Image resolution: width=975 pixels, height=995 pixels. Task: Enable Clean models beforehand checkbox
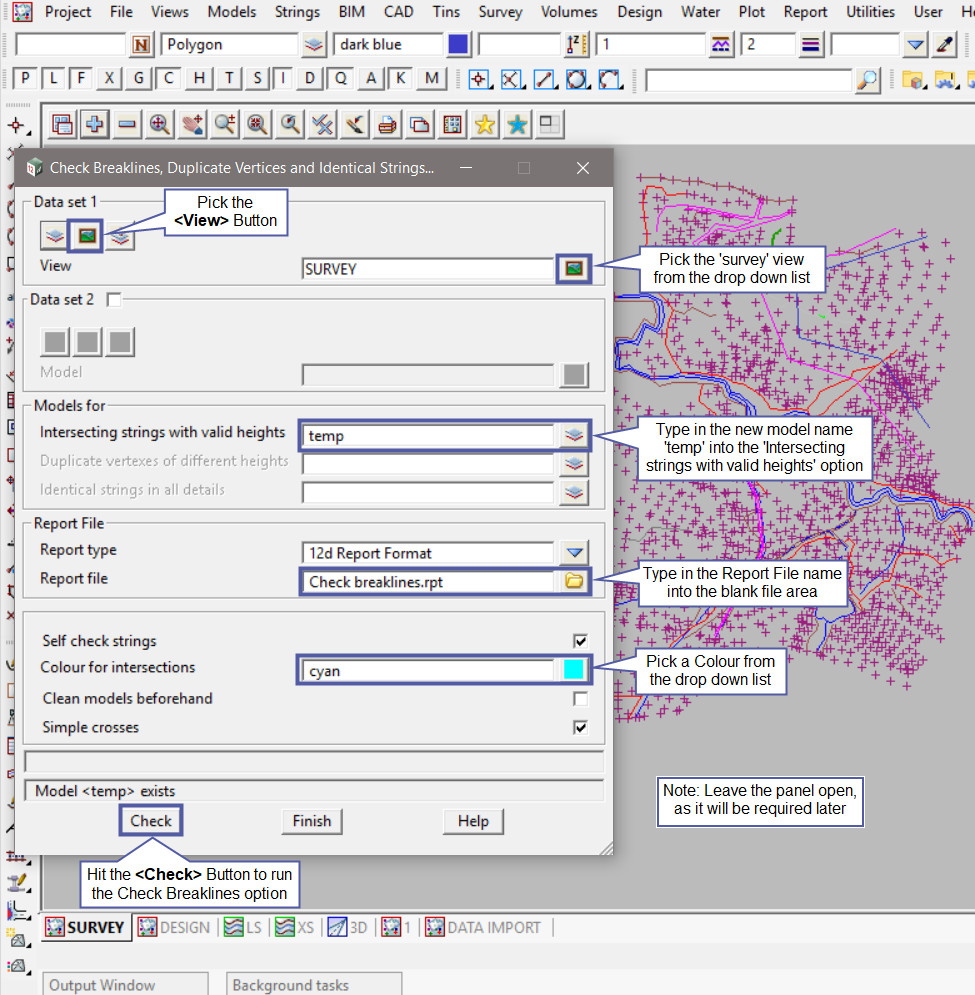580,699
